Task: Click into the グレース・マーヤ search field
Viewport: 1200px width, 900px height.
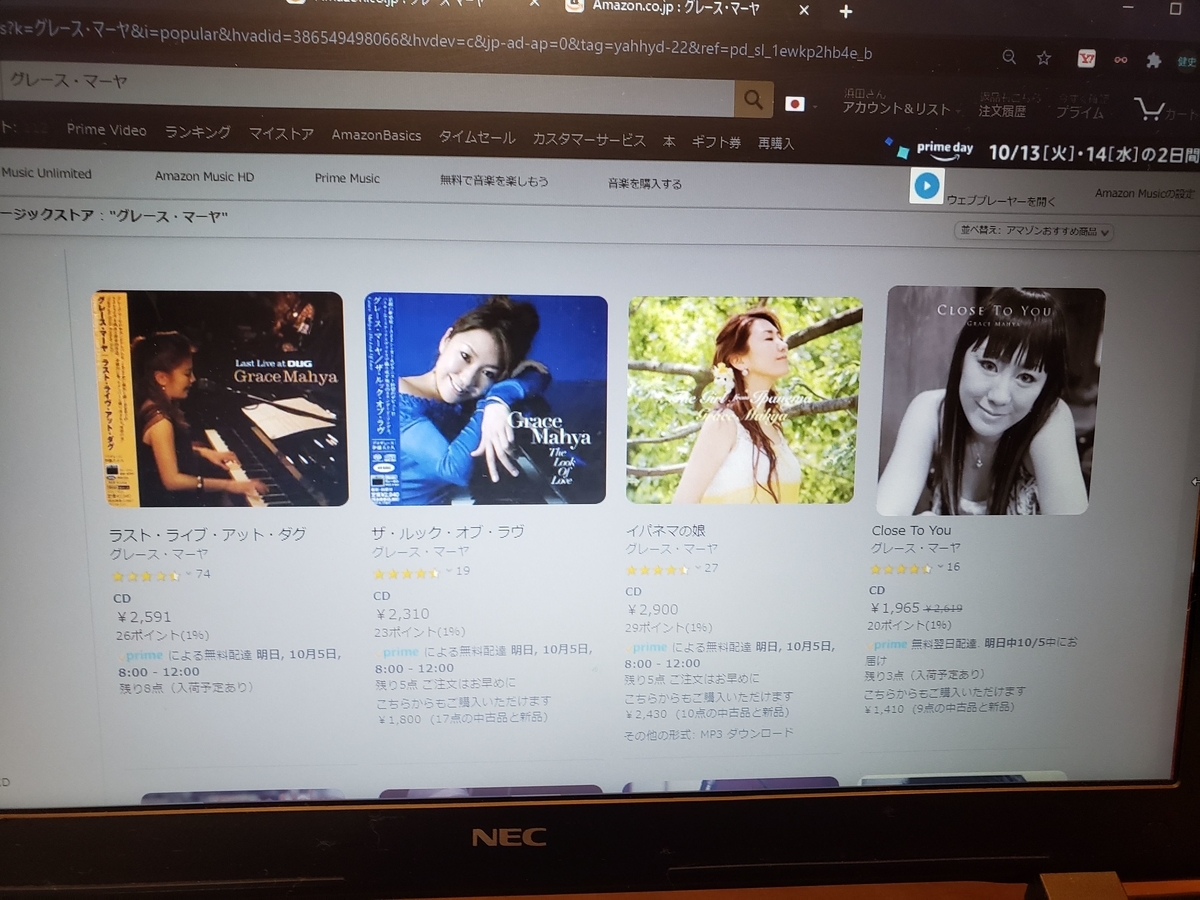Action: (x=367, y=92)
